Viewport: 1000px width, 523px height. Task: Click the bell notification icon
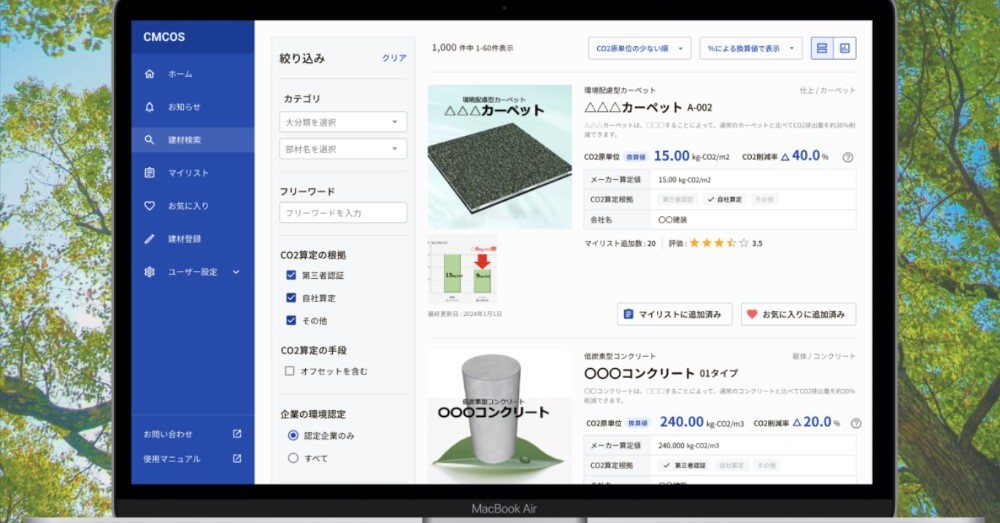(x=149, y=107)
